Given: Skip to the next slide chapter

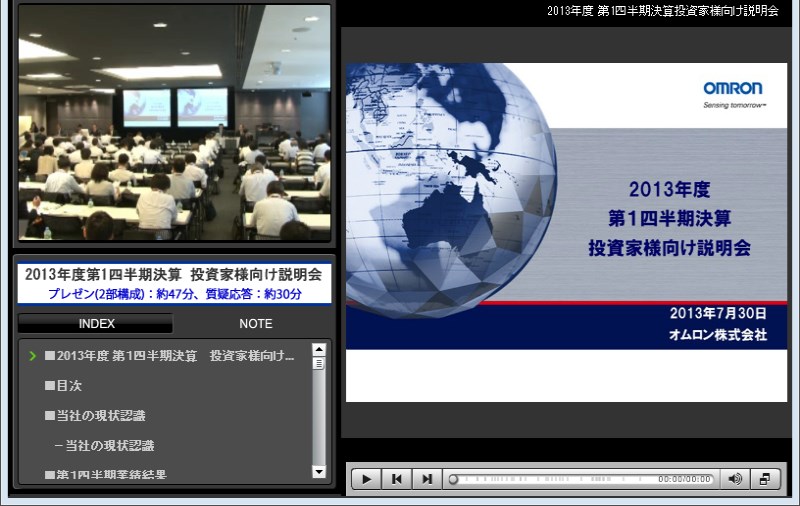Looking at the screenshot, I should pyautogui.click(x=427, y=479).
